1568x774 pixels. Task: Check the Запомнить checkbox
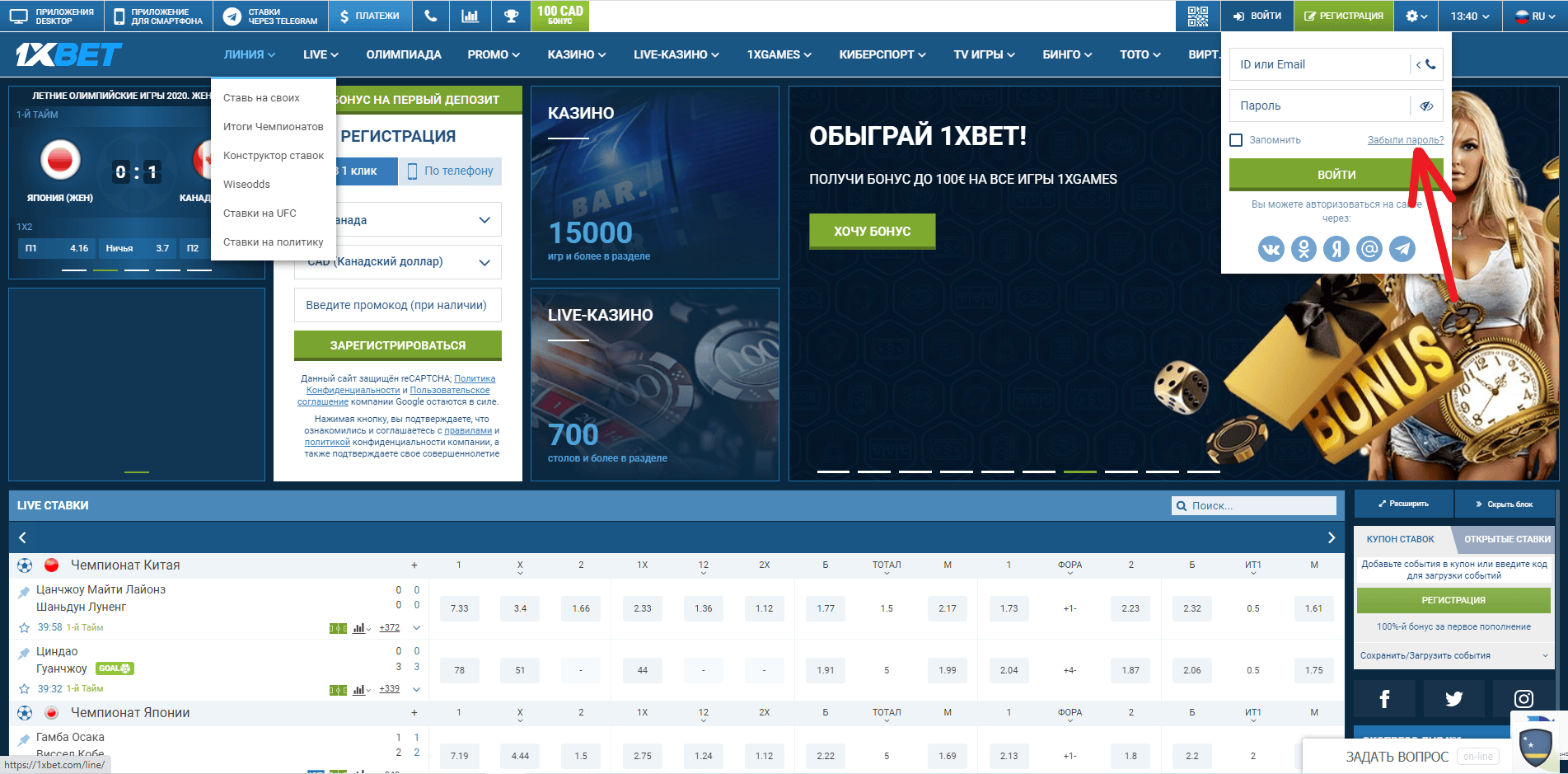[1236, 140]
